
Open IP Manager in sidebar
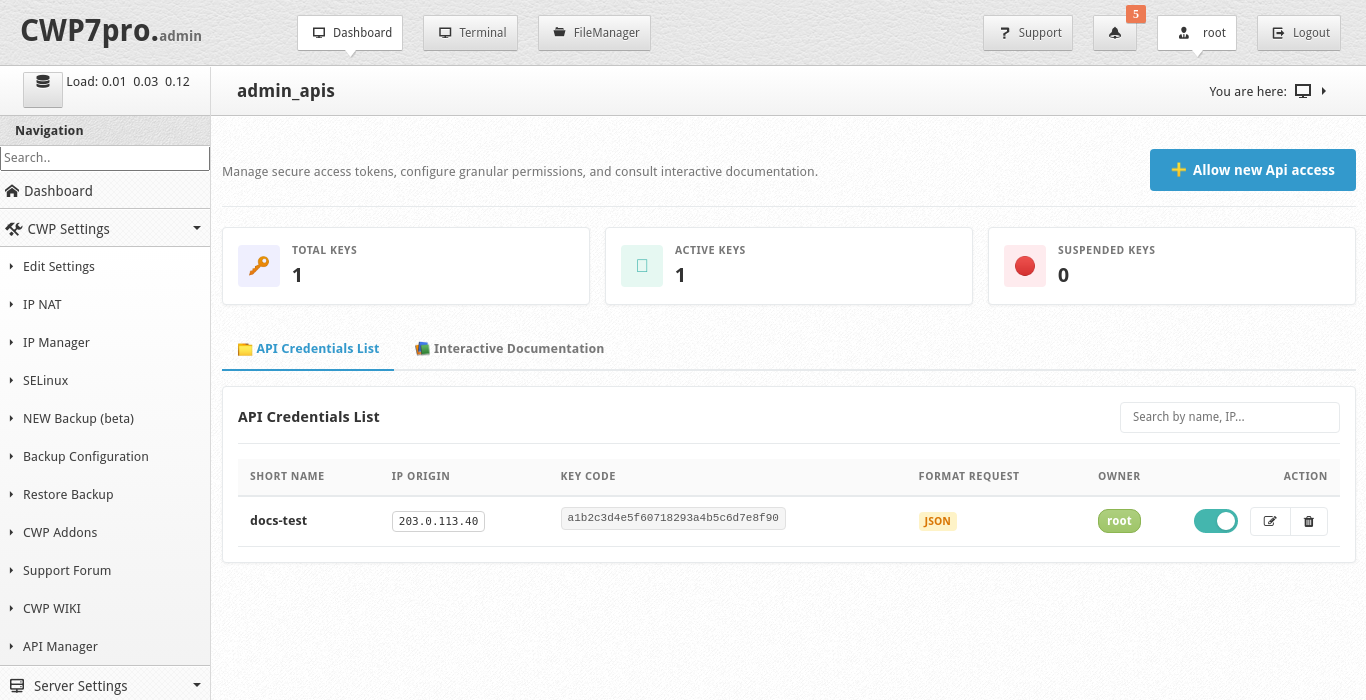click(105, 343)
